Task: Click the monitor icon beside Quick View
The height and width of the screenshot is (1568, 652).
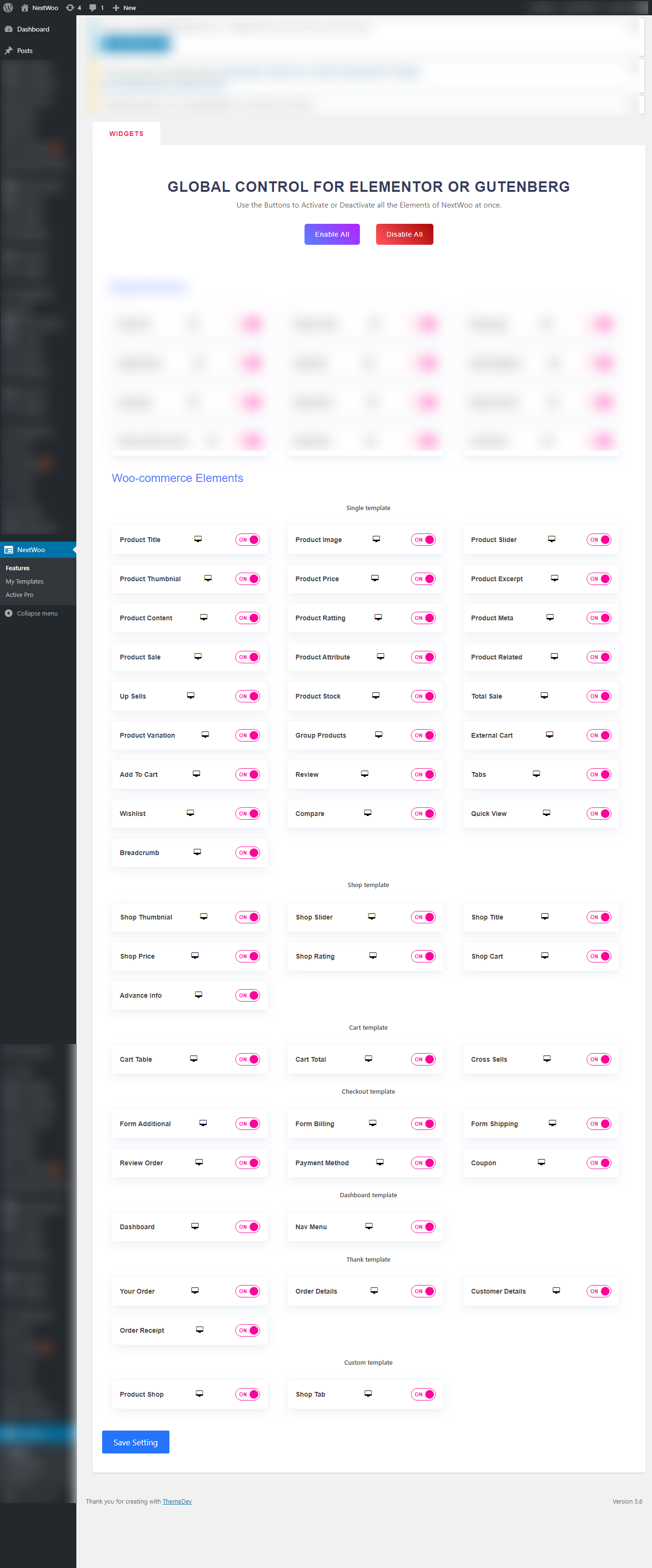Action: coord(547,813)
